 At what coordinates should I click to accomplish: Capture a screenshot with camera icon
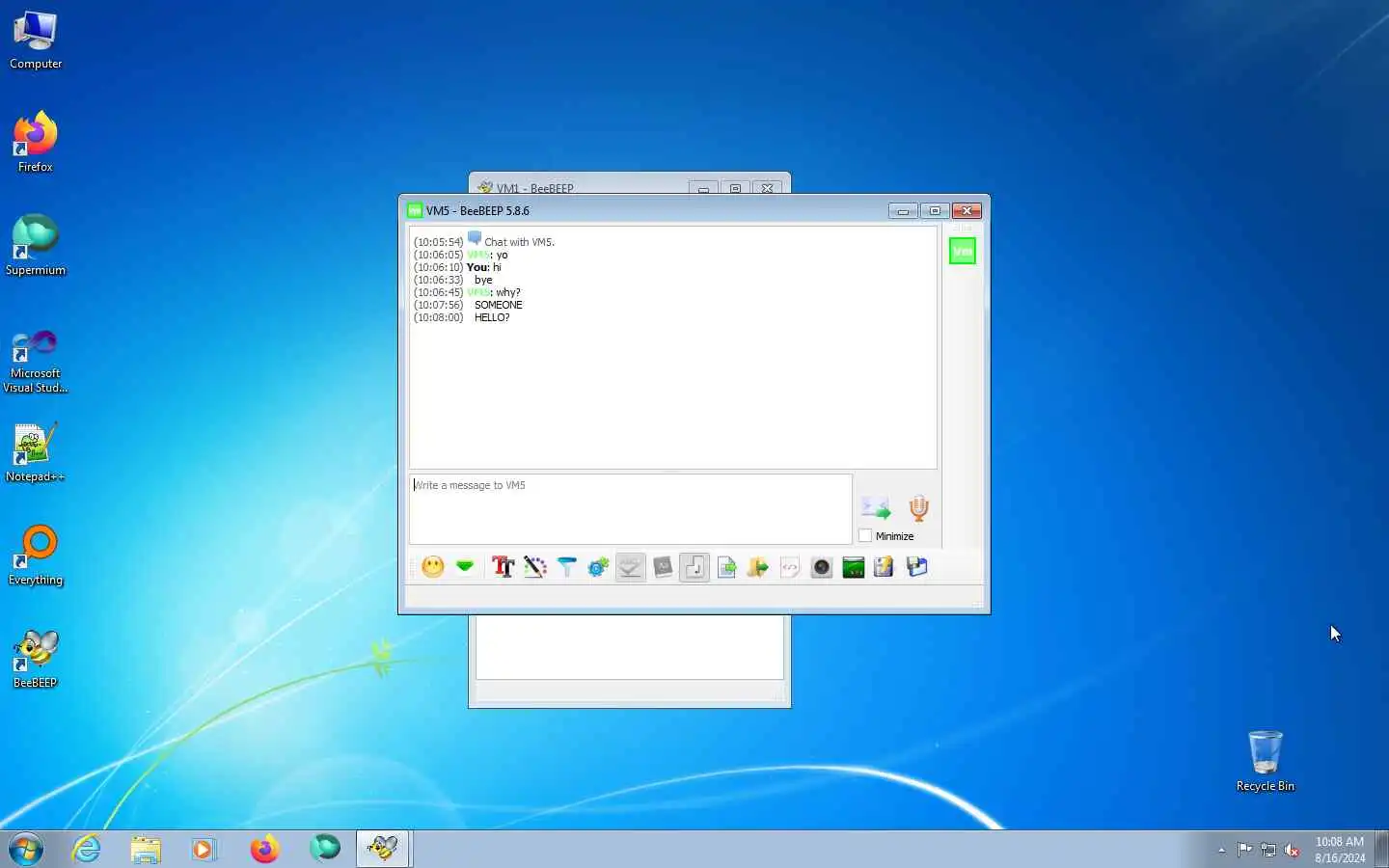click(x=822, y=567)
